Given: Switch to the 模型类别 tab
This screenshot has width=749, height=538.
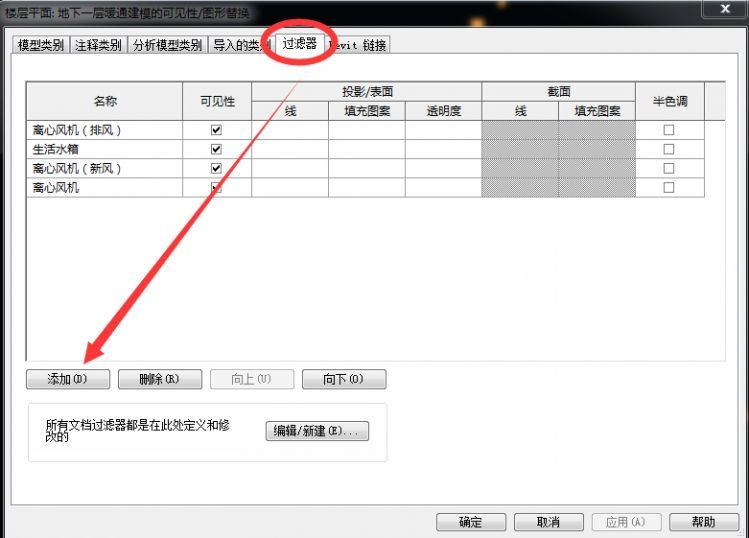Looking at the screenshot, I should [41, 45].
